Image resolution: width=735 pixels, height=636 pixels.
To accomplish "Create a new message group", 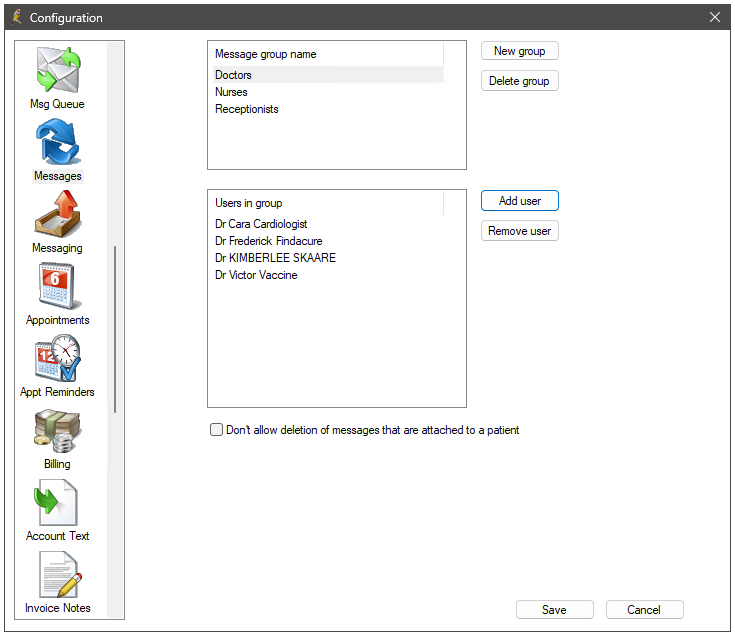I will (519, 51).
